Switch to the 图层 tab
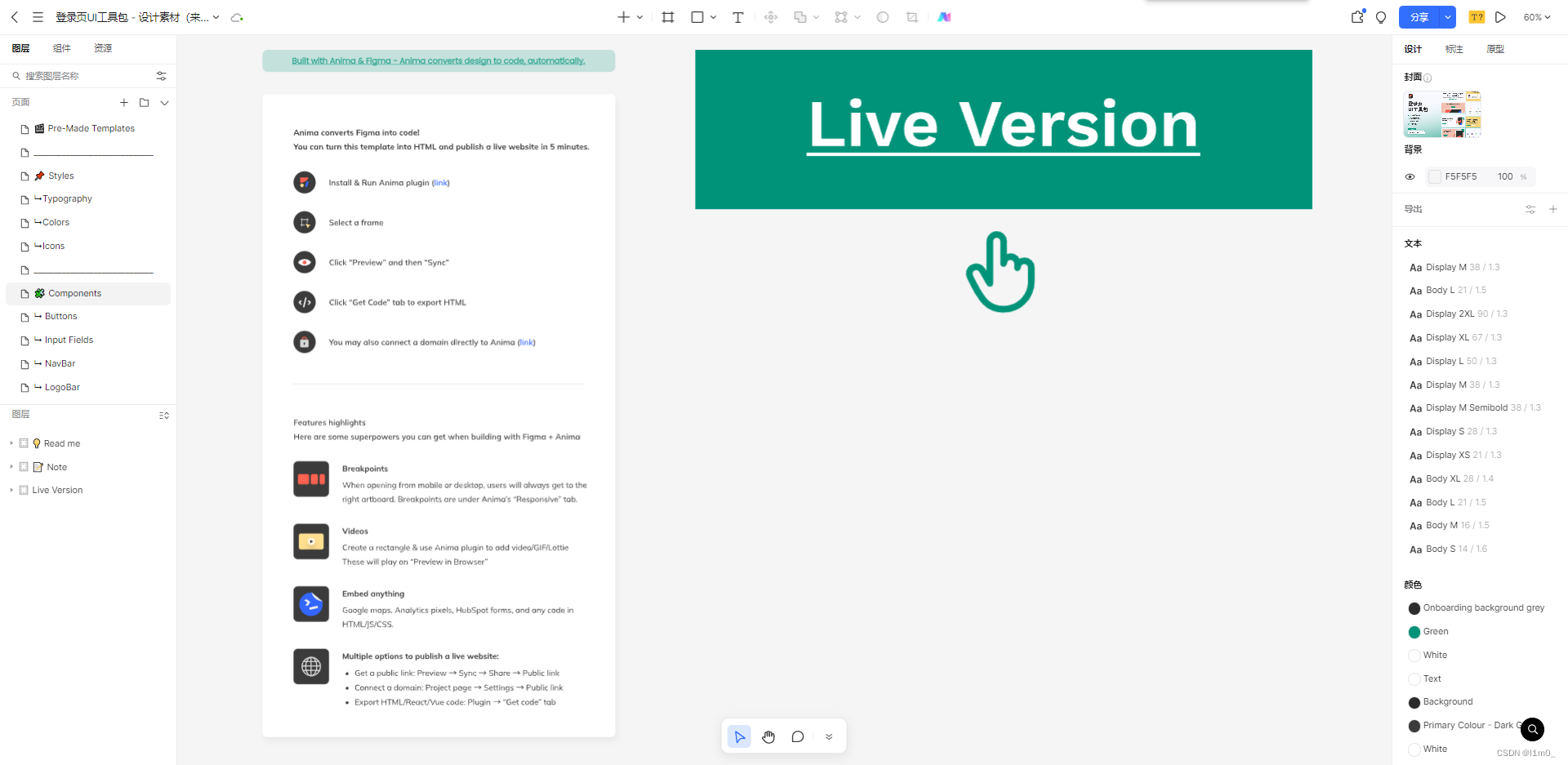 pos(21,48)
